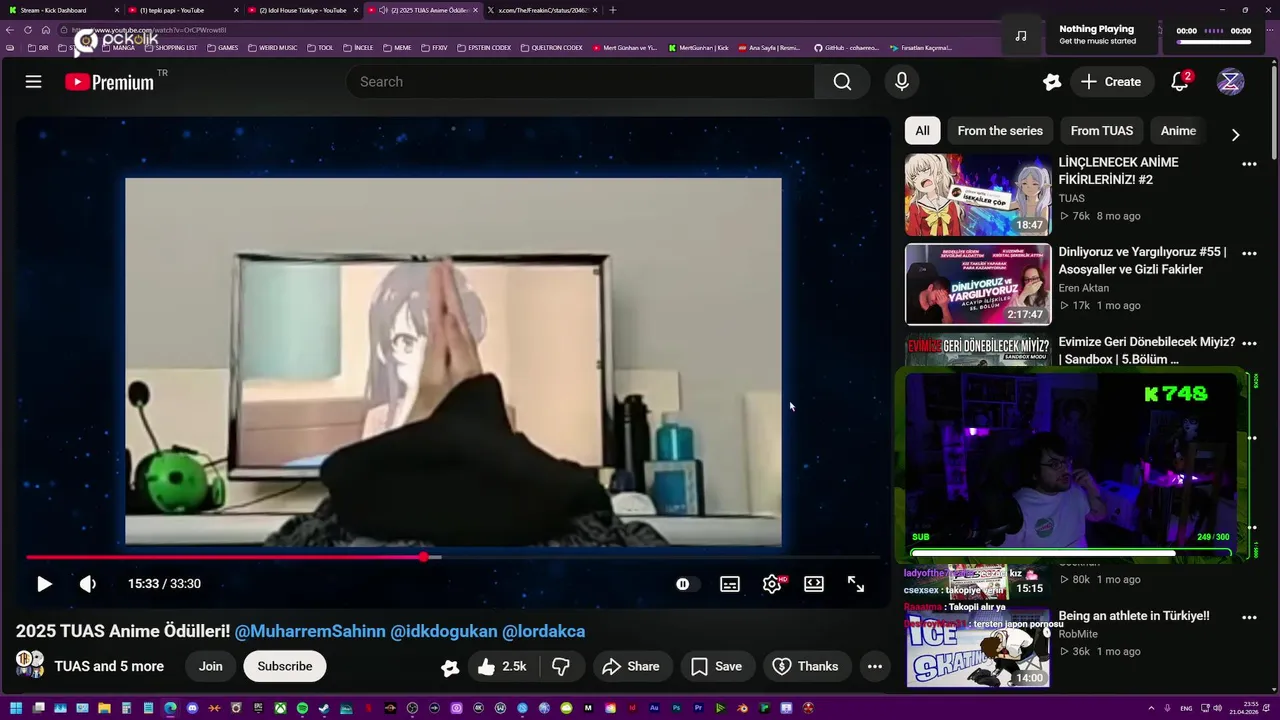Open options for Evimize Geri Dönebilecek video
This screenshot has height=720, width=1280.
coord(1249,344)
